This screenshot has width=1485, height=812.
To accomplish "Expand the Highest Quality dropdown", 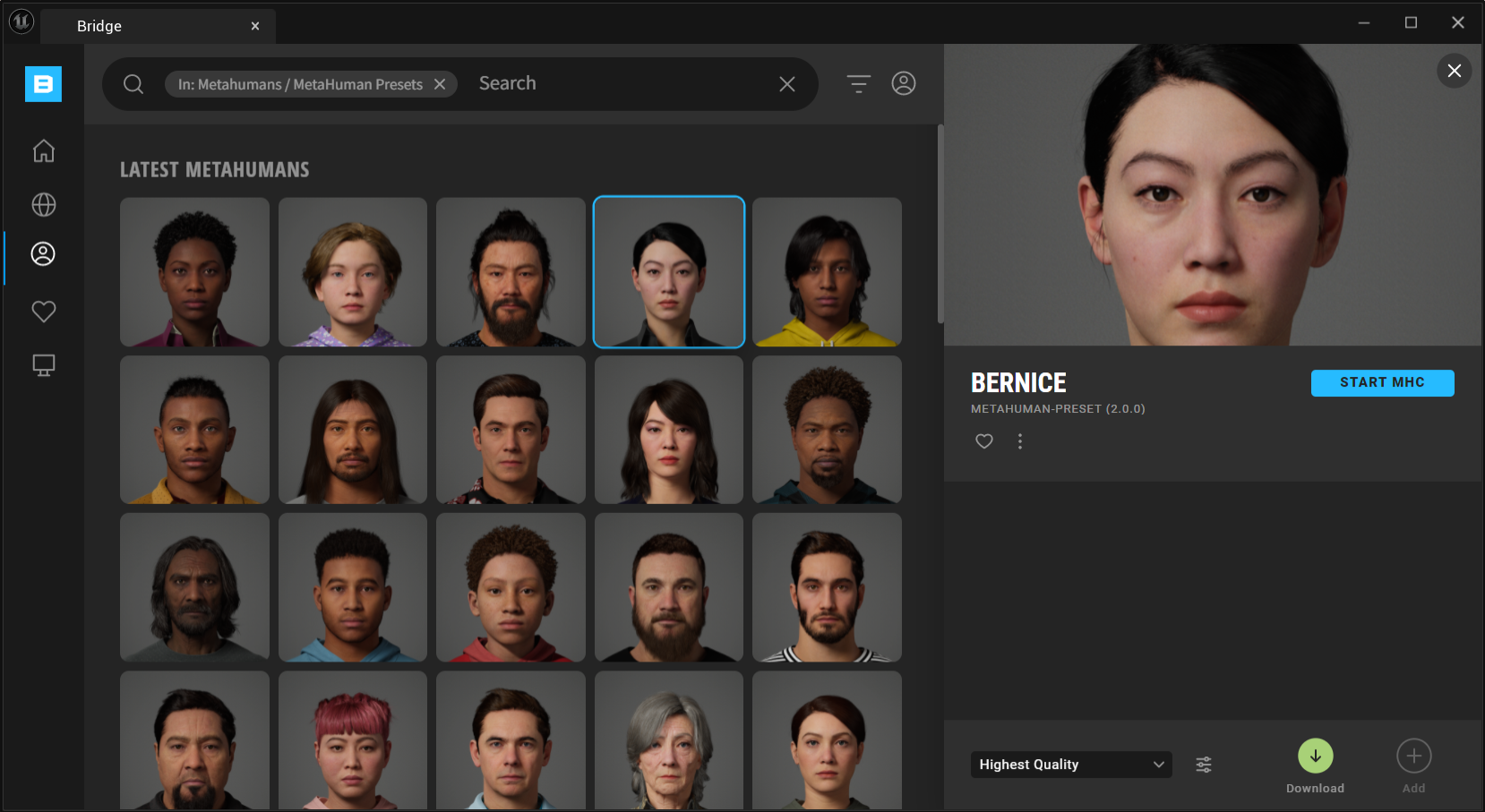I will (x=1071, y=765).
